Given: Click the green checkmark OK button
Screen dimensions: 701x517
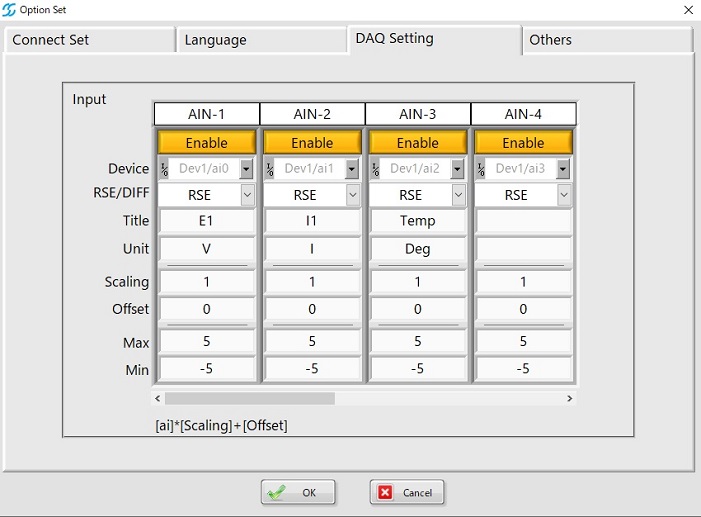Looking at the screenshot, I should point(298,492).
